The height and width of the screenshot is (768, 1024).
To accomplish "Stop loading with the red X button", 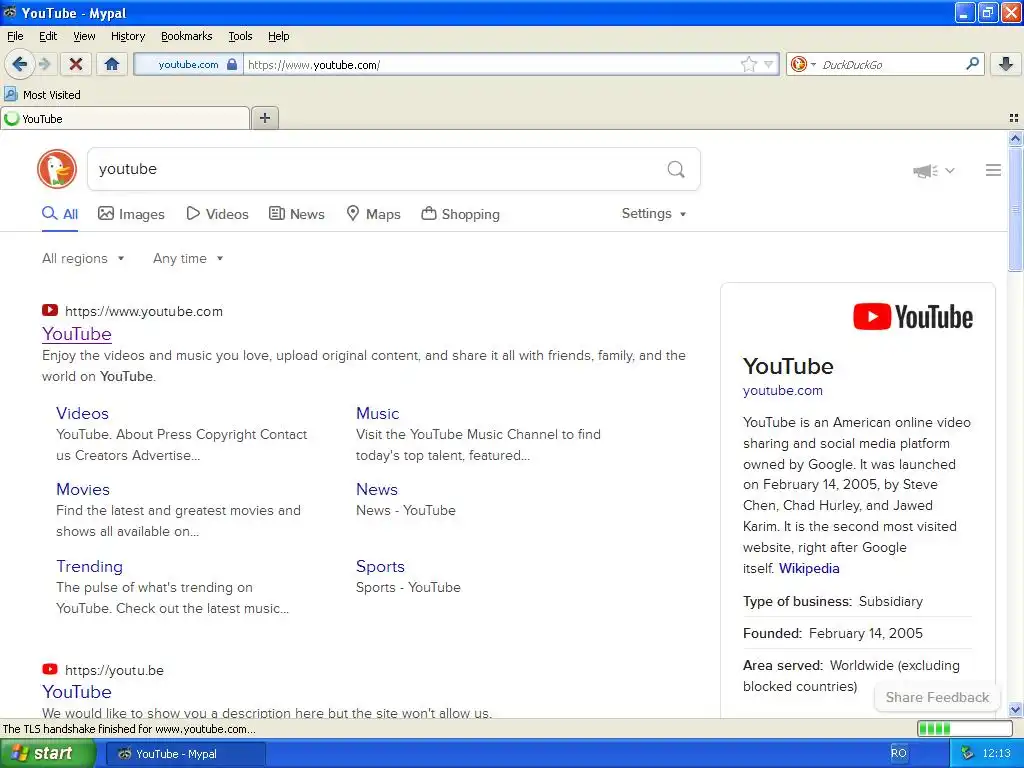I will (x=76, y=64).
